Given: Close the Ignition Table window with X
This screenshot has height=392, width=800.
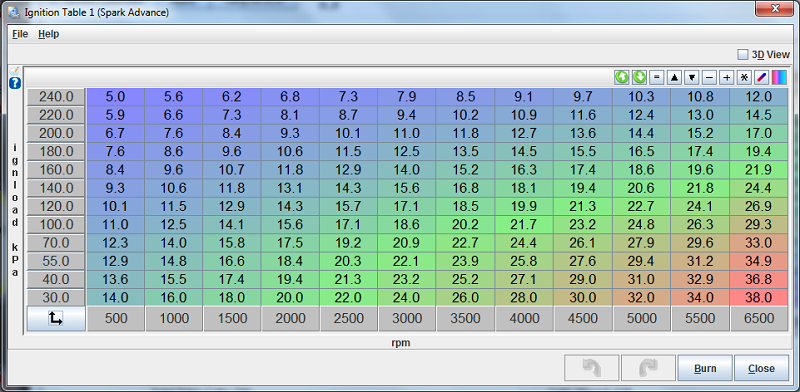Looking at the screenshot, I should click(x=774, y=9).
